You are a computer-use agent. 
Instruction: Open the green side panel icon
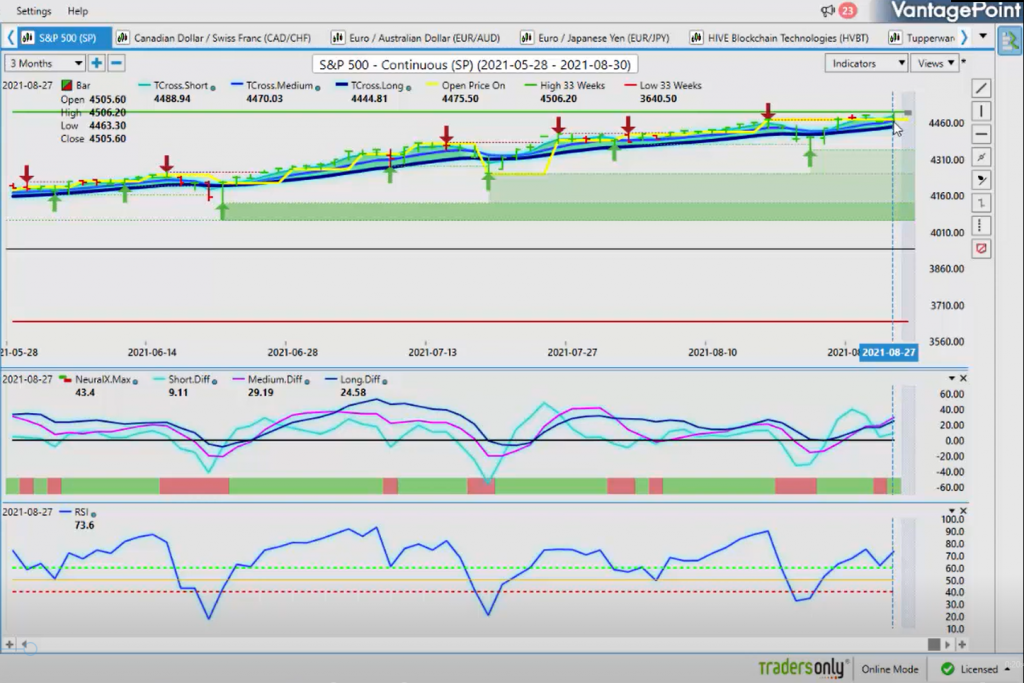[x=1009, y=40]
